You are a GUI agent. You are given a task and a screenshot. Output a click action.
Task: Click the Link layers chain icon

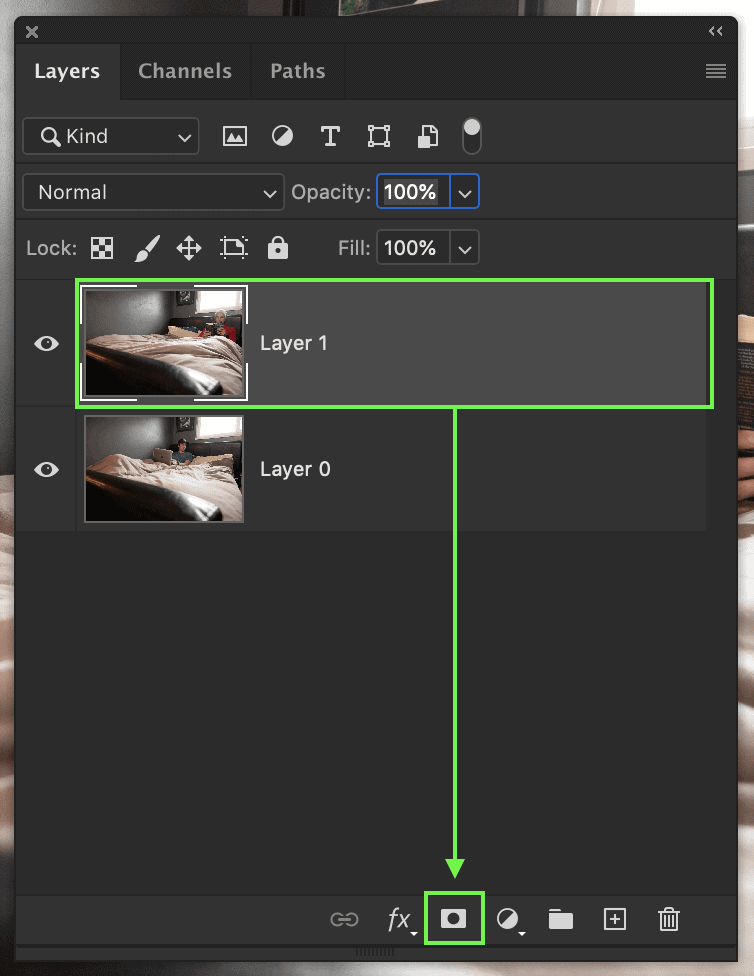(x=344, y=919)
